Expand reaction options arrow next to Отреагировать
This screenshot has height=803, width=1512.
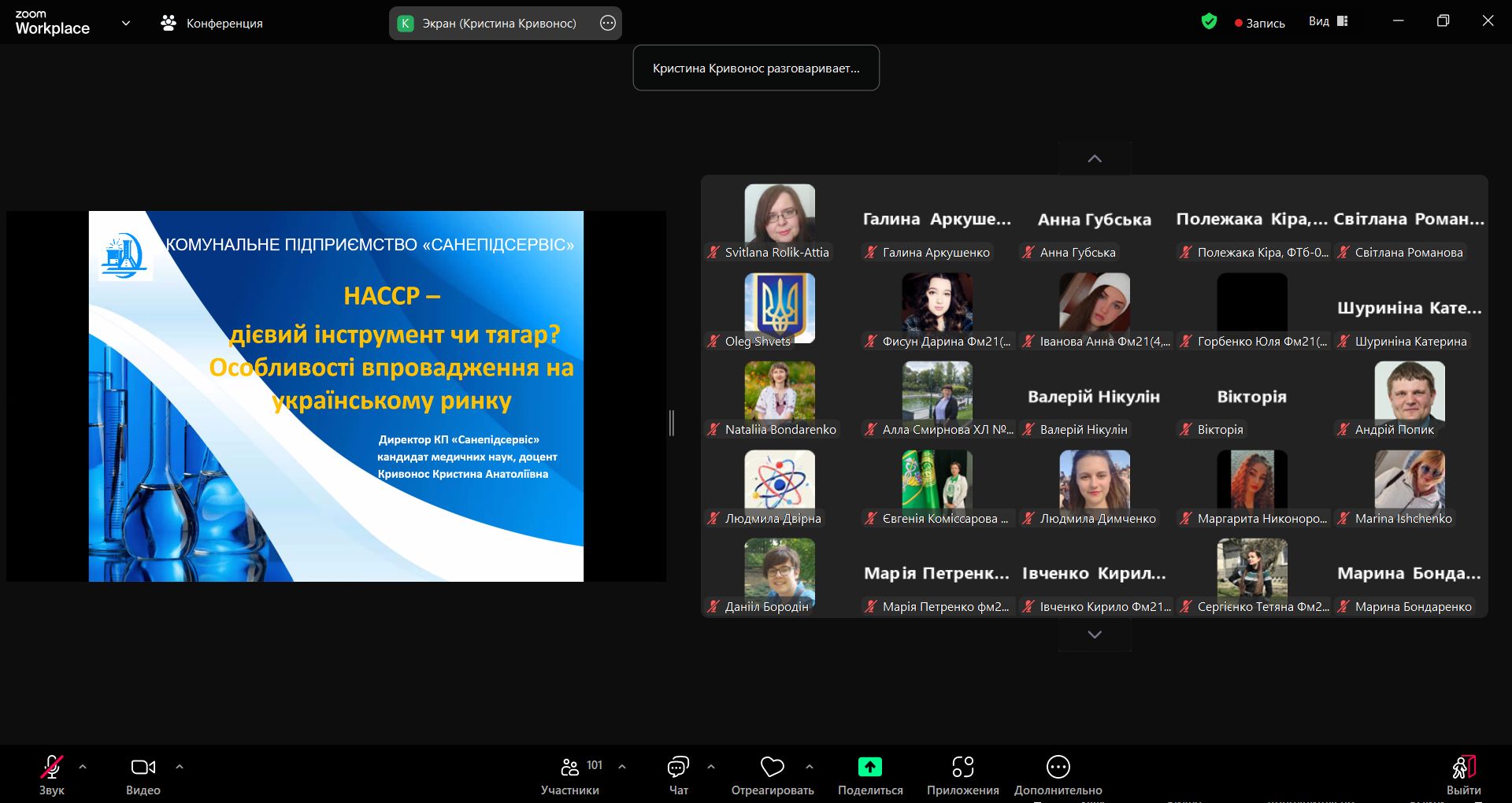click(810, 766)
